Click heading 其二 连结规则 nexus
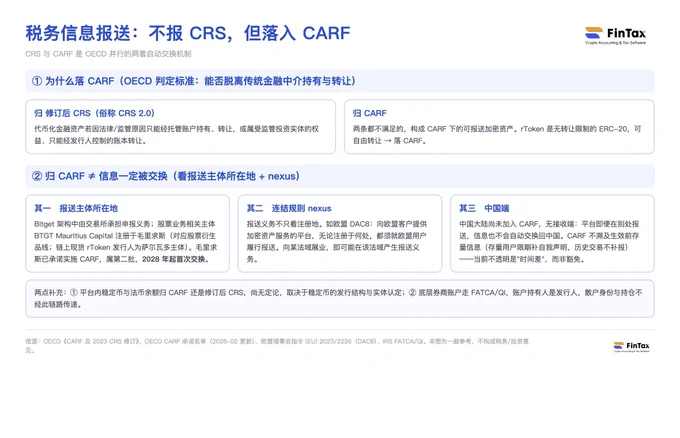Screen dimensions: 680x438 tap(289, 208)
